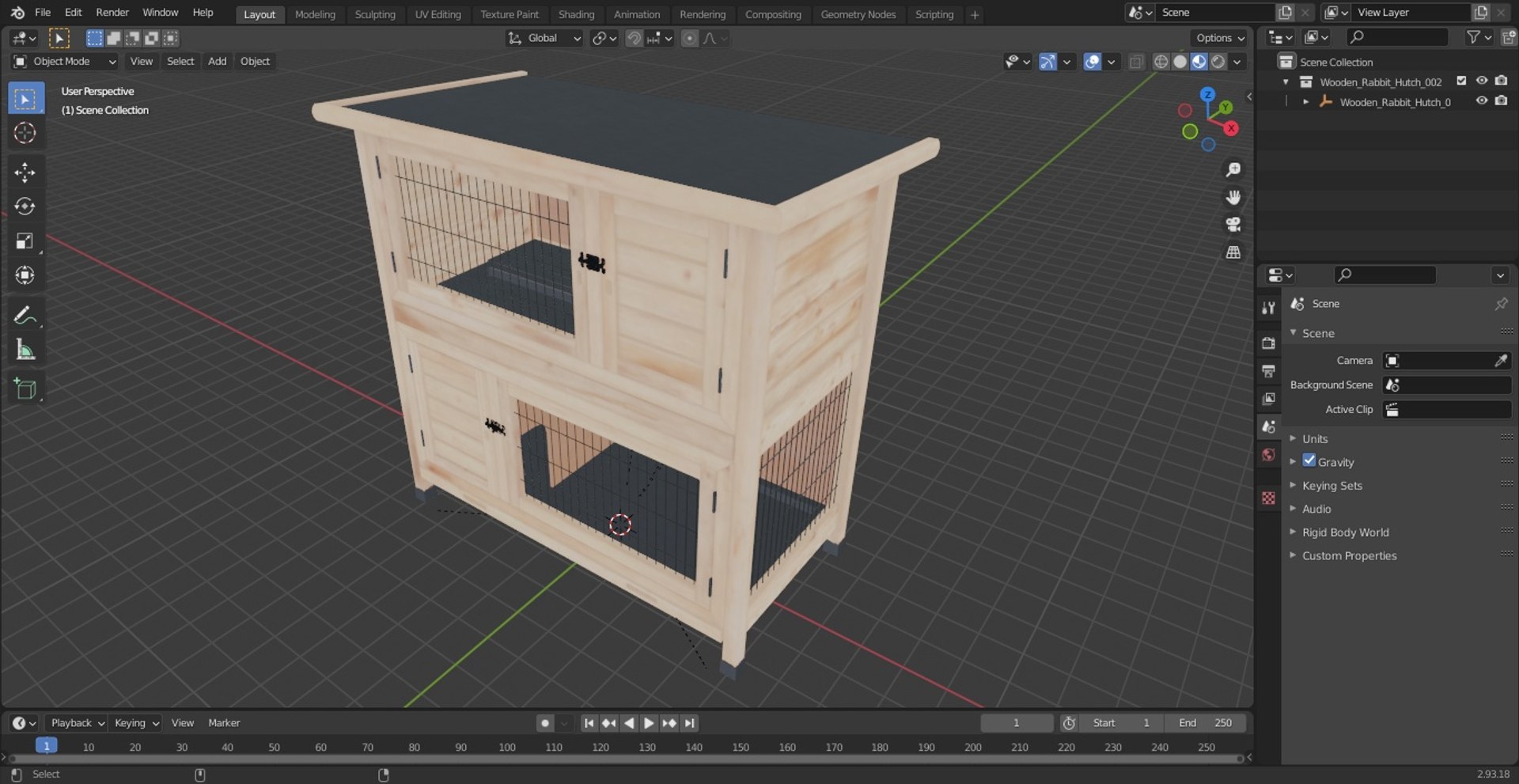Hide Wooden_Rabbit_Hutch_0 object in viewport
Image resolution: width=1519 pixels, height=784 pixels.
[1482, 101]
